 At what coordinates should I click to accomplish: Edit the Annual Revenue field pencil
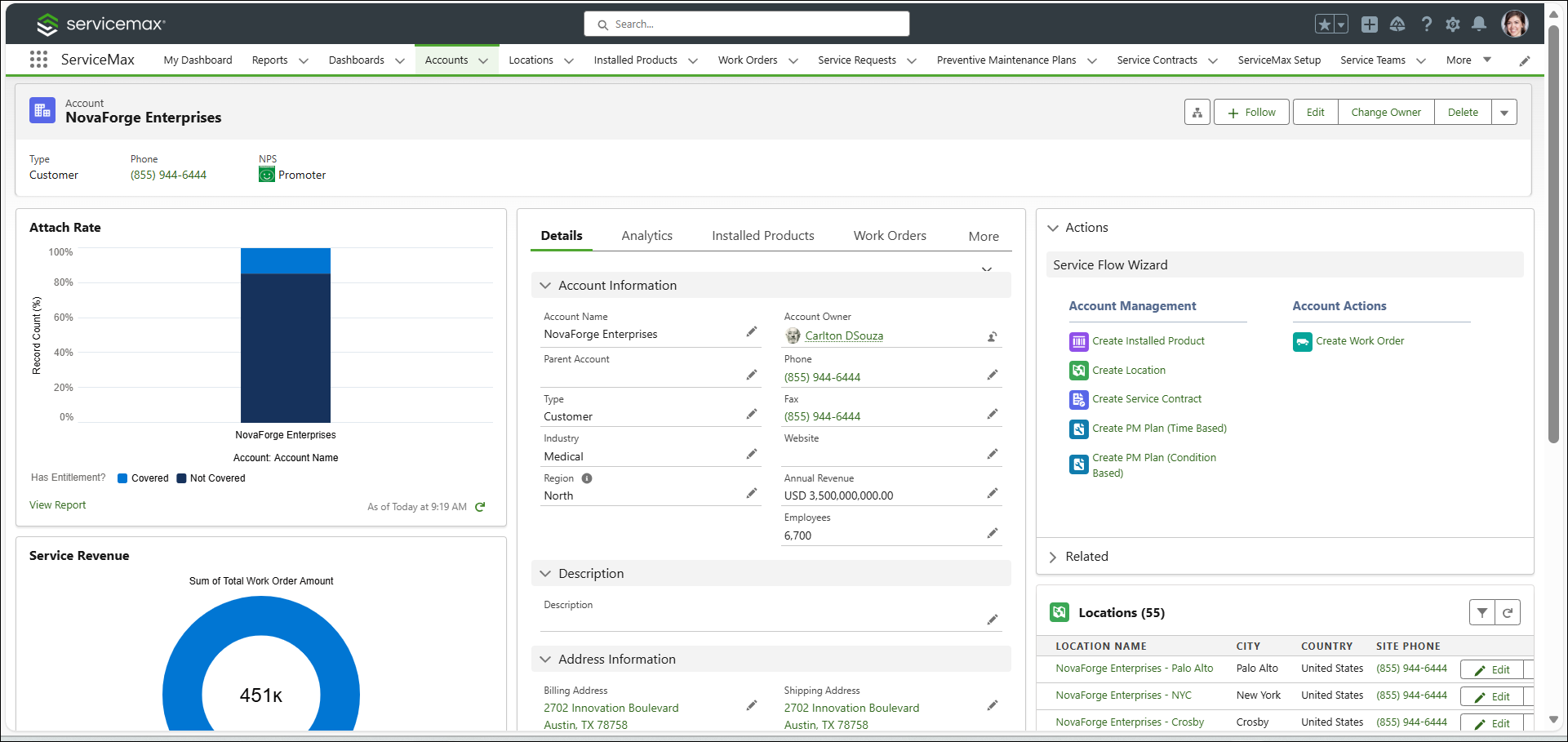coord(993,493)
